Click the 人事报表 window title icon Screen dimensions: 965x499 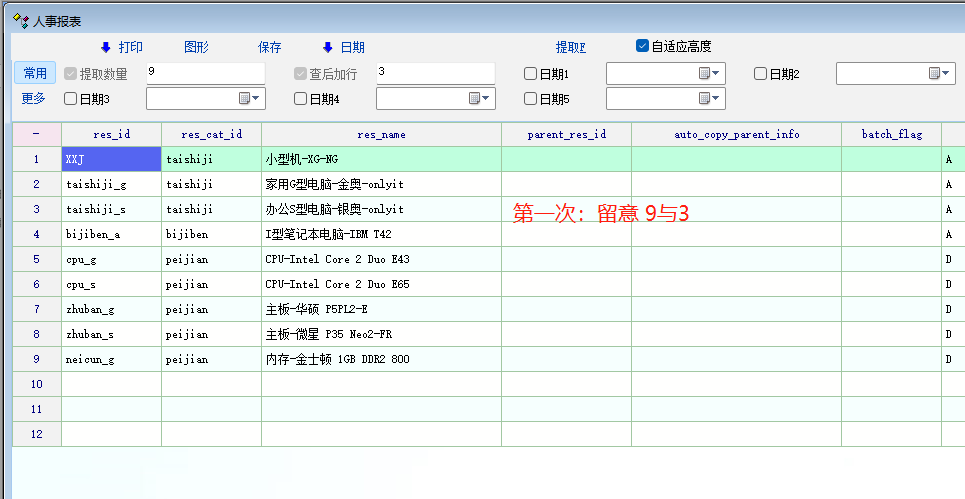tap(19, 20)
